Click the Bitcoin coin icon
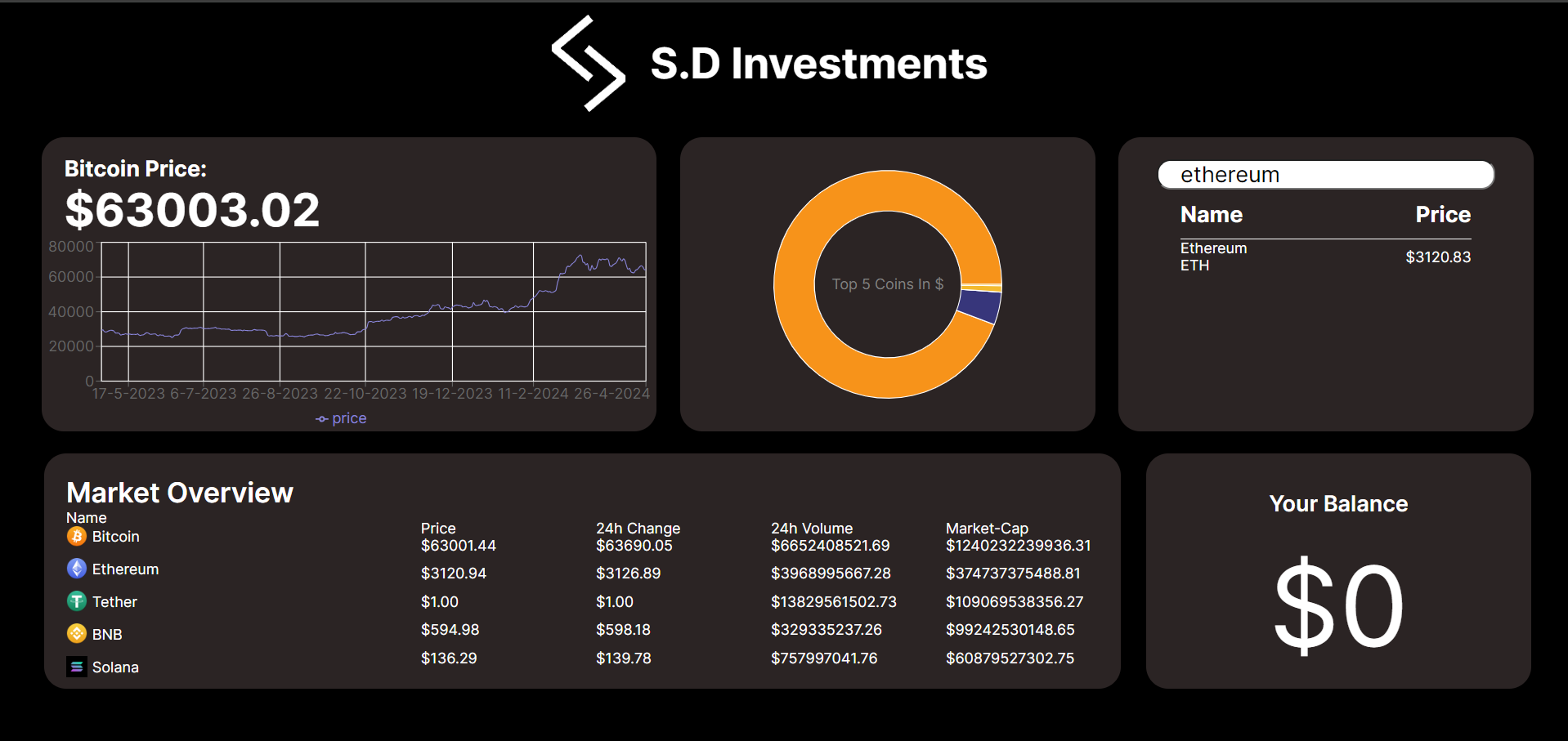 click(77, 536)
